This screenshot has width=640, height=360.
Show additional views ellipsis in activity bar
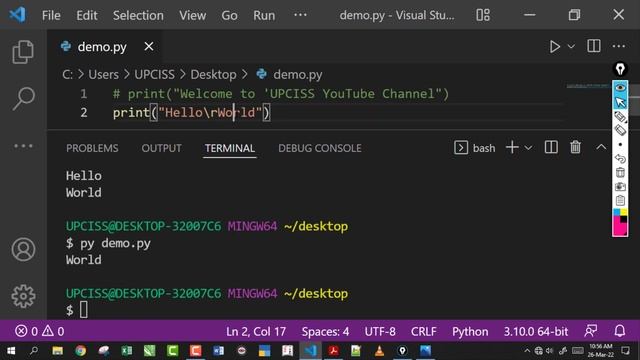(x=23, y=146)
